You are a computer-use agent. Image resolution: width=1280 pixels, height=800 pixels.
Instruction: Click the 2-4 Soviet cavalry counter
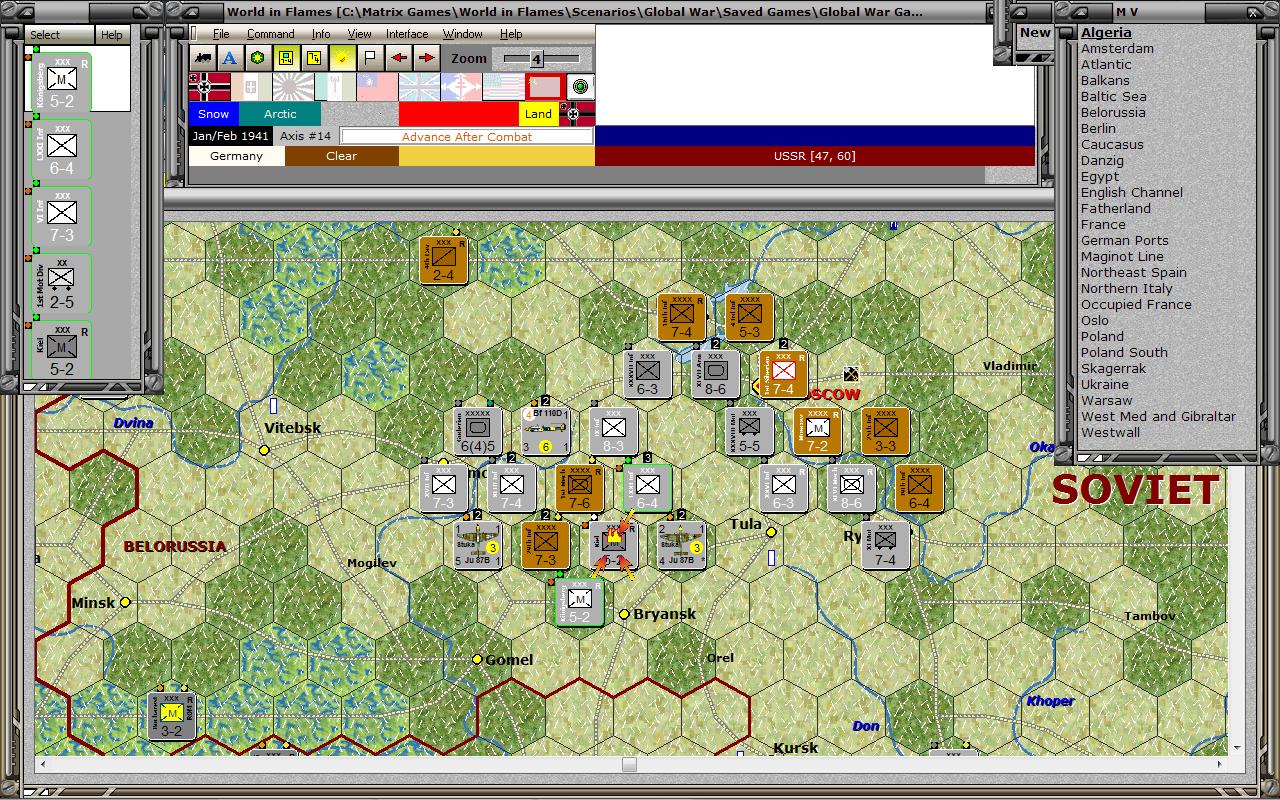(443, 260)
